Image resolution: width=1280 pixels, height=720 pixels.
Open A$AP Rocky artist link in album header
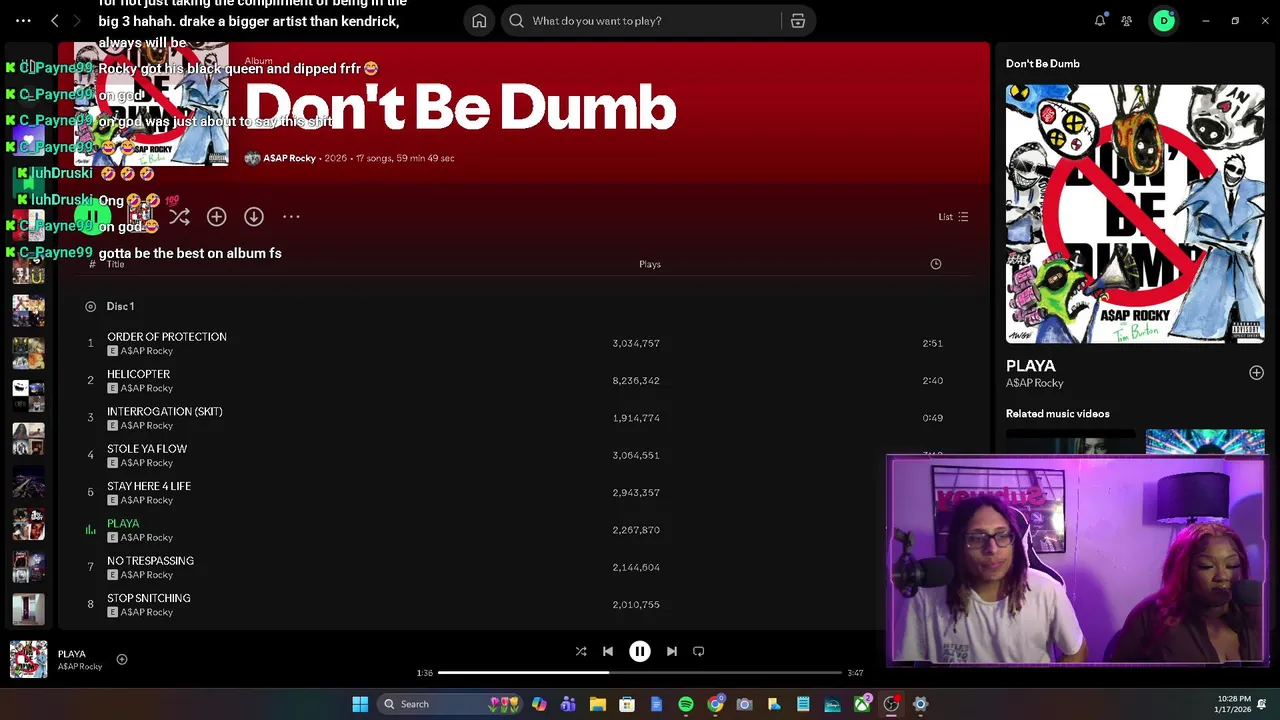coord(289,158)
